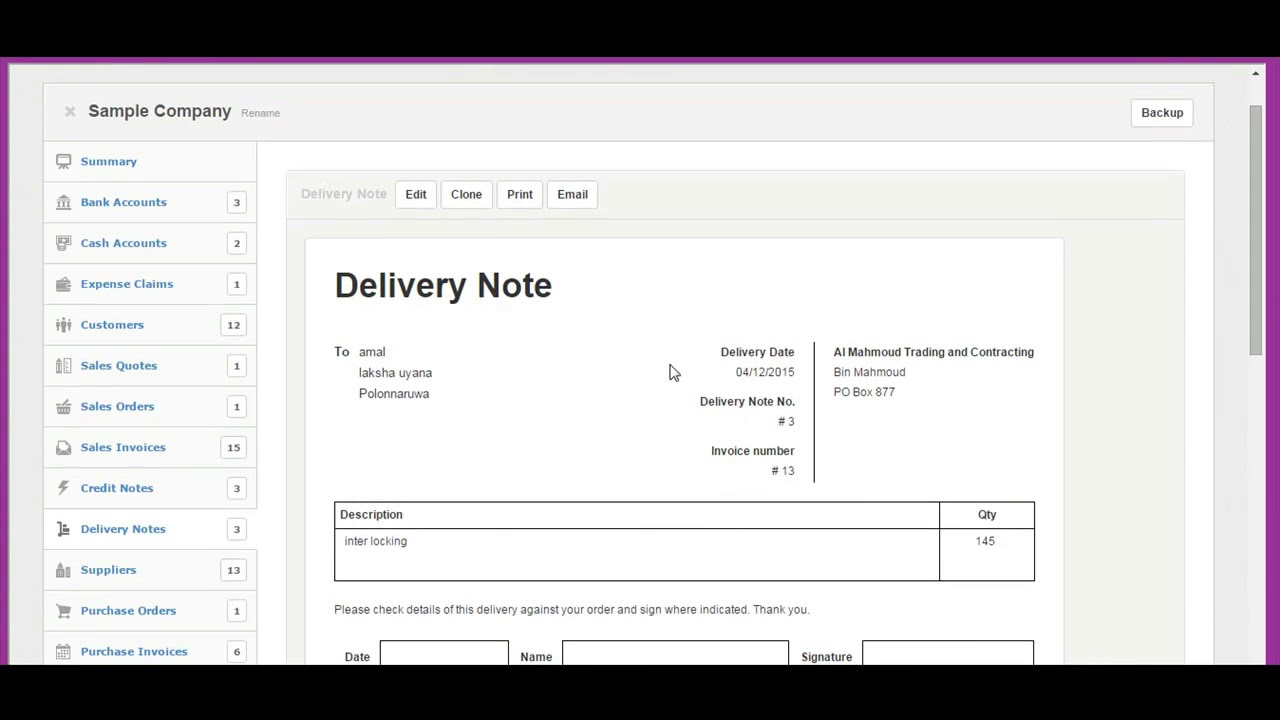This screenshot has height=720, width=1280.
Task: Open Purchase Invoices section
Action: (x=134, y=652)
